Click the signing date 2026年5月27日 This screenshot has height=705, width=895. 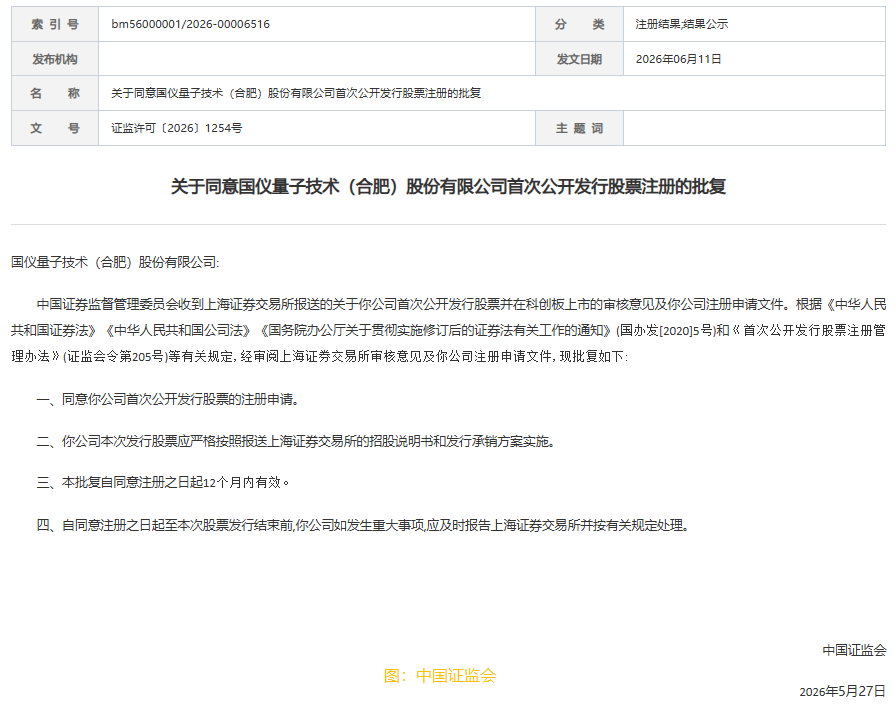[842, 691]
